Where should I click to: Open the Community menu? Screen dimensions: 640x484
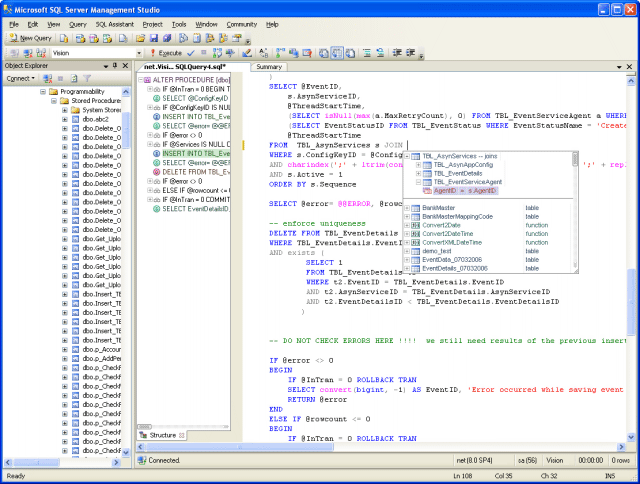point(242,24)
